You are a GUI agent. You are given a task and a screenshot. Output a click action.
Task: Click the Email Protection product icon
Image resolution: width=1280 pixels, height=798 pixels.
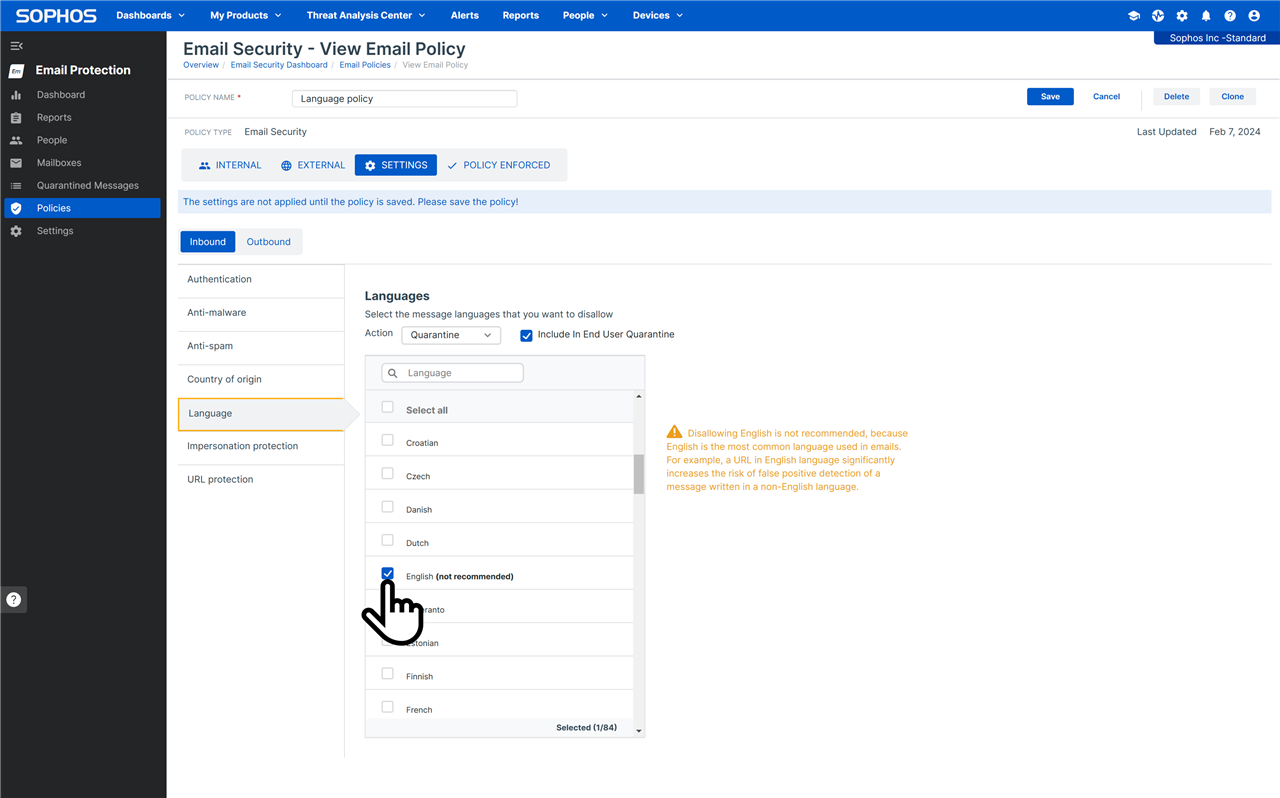point(16,71)
